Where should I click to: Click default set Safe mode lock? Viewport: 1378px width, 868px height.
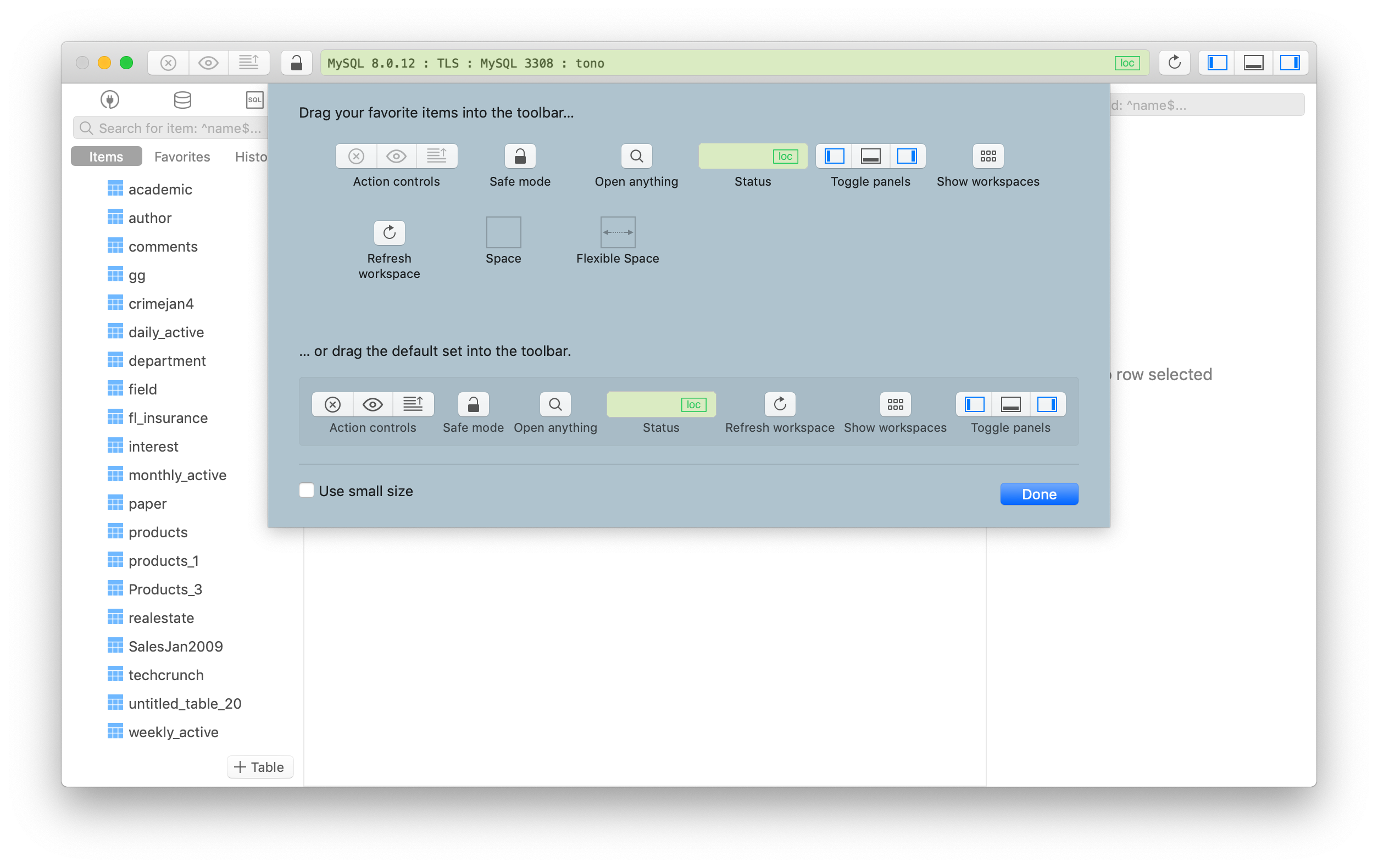click(473, 405)
